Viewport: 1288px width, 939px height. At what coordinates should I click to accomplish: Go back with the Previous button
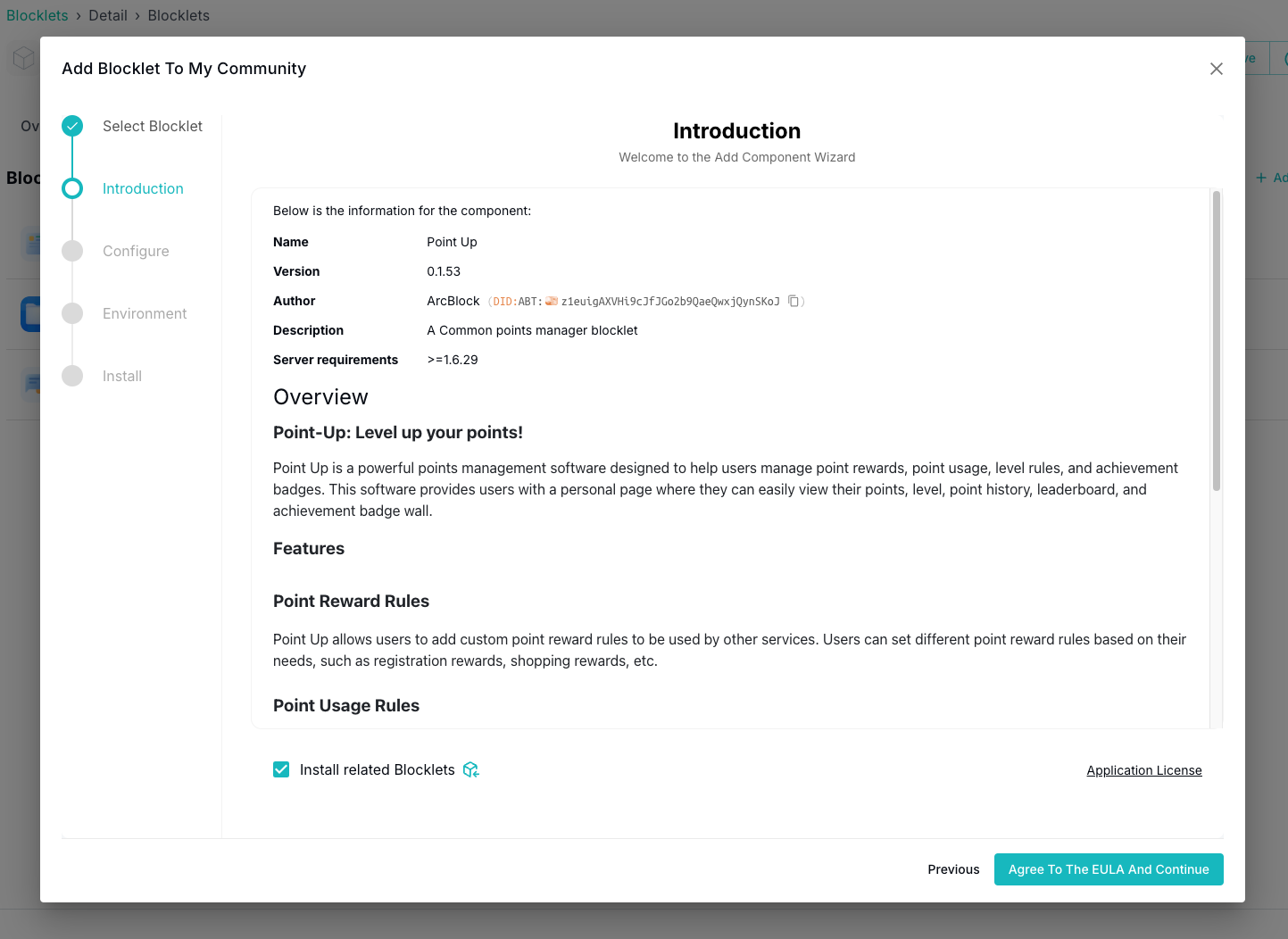(953, 869)
